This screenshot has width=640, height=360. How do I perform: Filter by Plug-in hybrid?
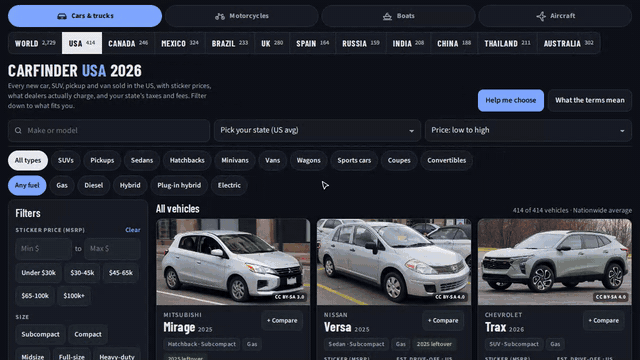click(179, 185)
